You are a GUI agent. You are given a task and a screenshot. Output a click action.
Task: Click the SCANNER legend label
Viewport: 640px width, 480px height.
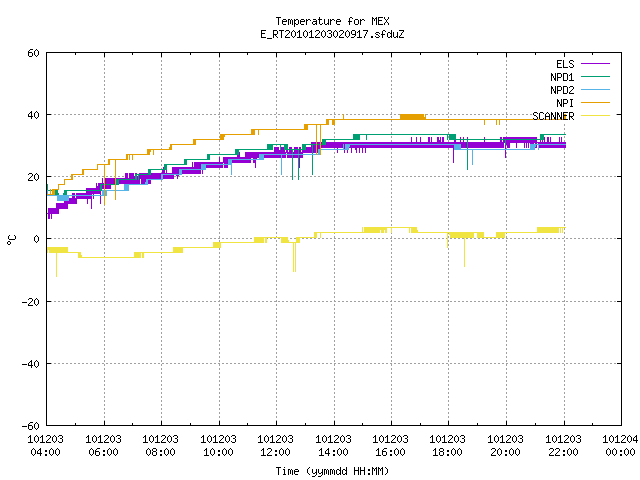(553, 116)
